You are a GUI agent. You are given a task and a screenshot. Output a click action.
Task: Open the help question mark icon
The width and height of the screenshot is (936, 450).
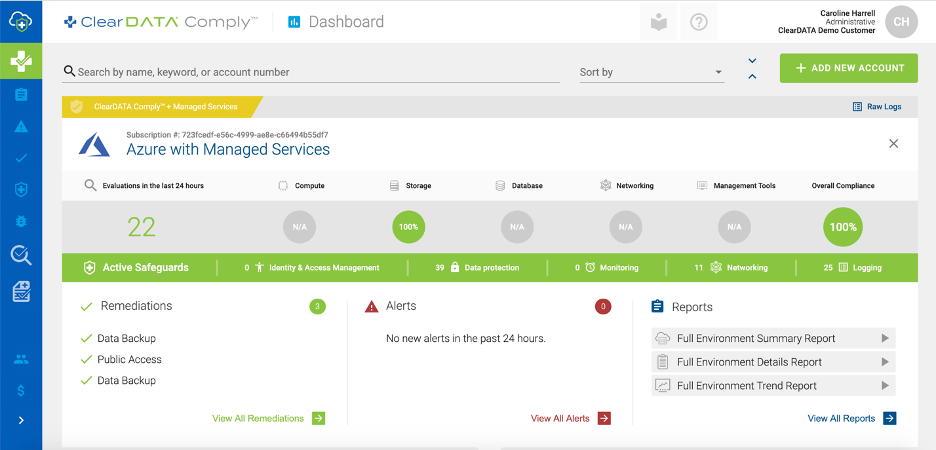tap(698, 22)
